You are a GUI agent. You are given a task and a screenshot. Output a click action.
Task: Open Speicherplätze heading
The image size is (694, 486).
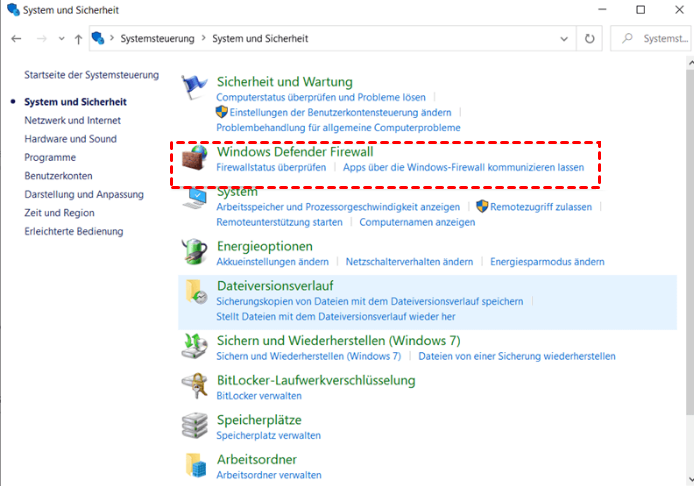(259, 420)
